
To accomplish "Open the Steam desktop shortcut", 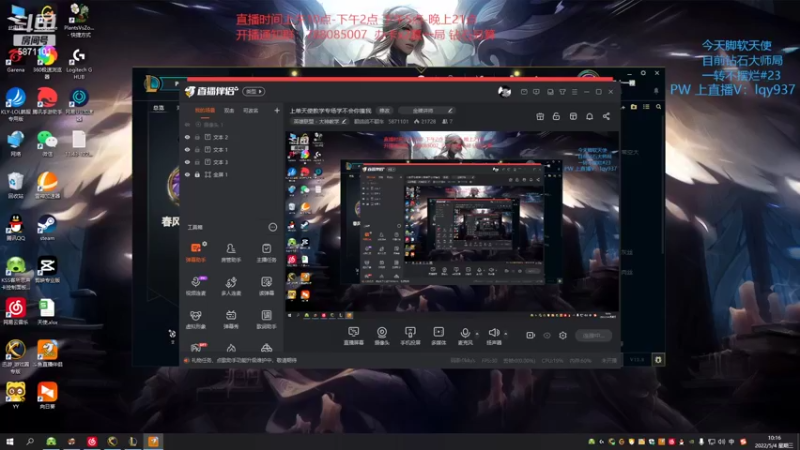I will tap(47, 228).
